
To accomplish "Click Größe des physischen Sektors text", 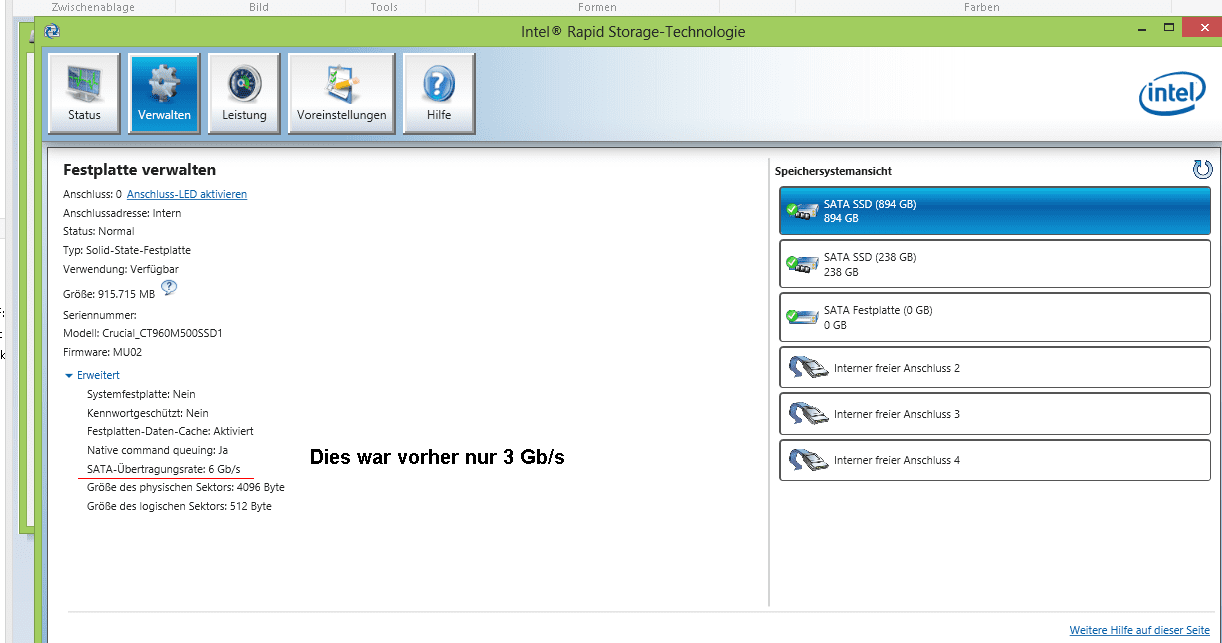I will pos(186,487).
